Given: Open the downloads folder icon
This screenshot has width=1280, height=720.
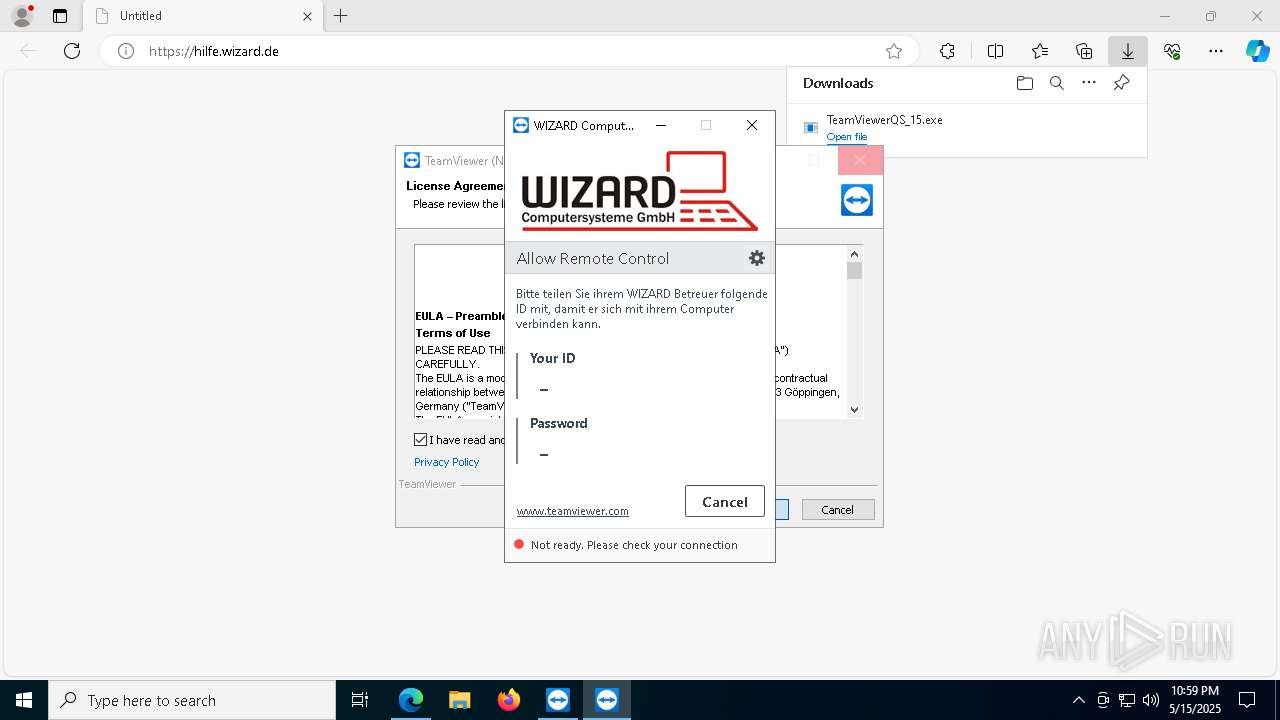Looking at the screenshot, I should 1025,83.
